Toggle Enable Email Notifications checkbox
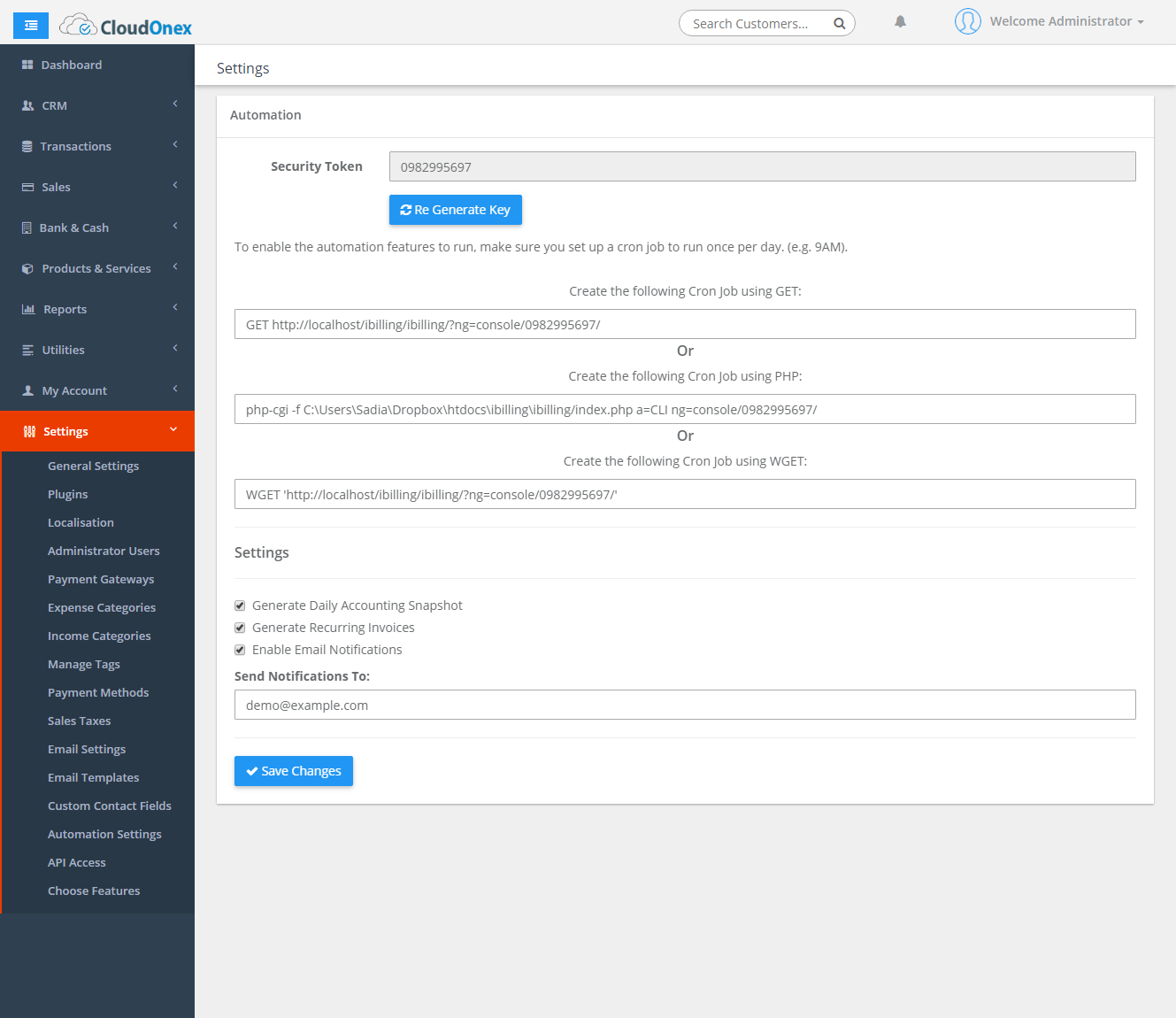Viewport: 1176px width, 1018px height. pyautogui.click(x=240, y=650)
